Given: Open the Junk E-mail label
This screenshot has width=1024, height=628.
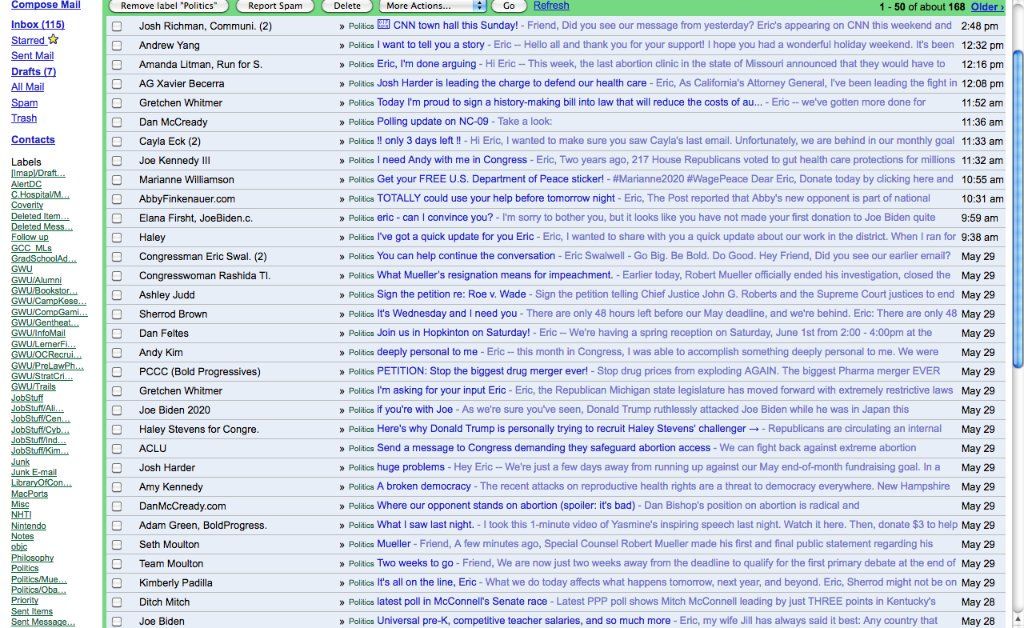Looking at the screenshot, I should 34,472.
